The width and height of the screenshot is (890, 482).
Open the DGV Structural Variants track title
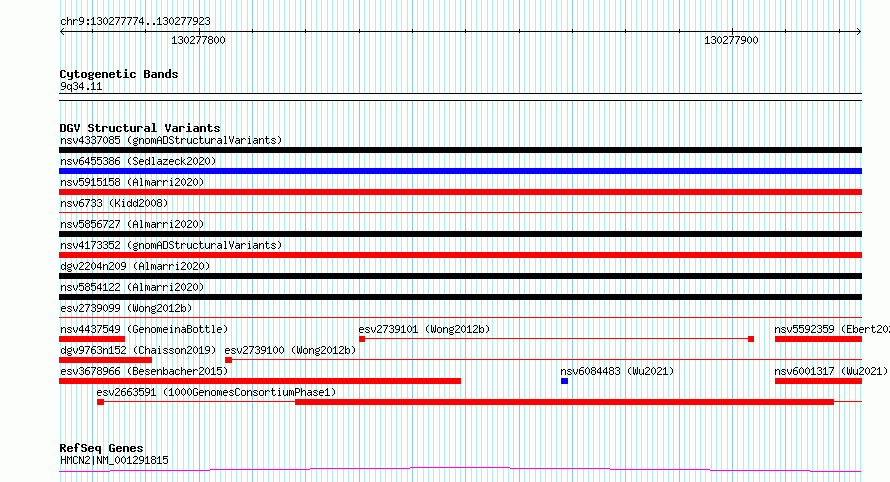pyautogui.click(x=140, y=128)
